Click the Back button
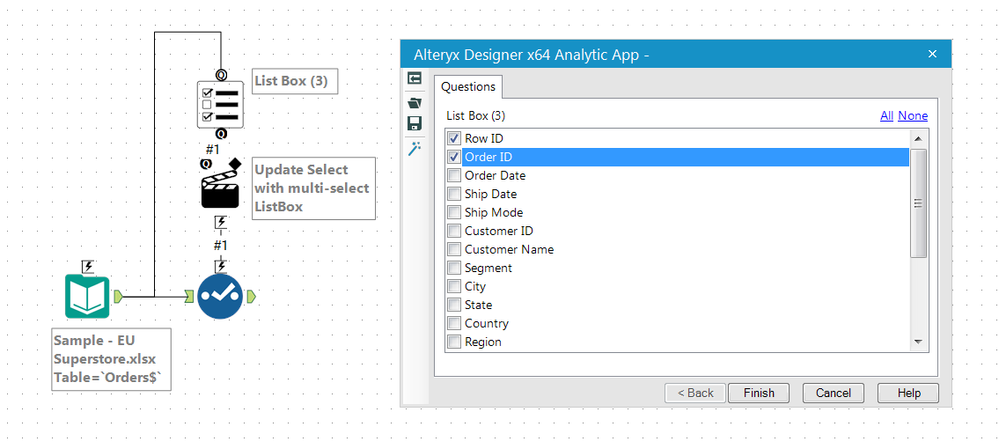 click(695, 393)
